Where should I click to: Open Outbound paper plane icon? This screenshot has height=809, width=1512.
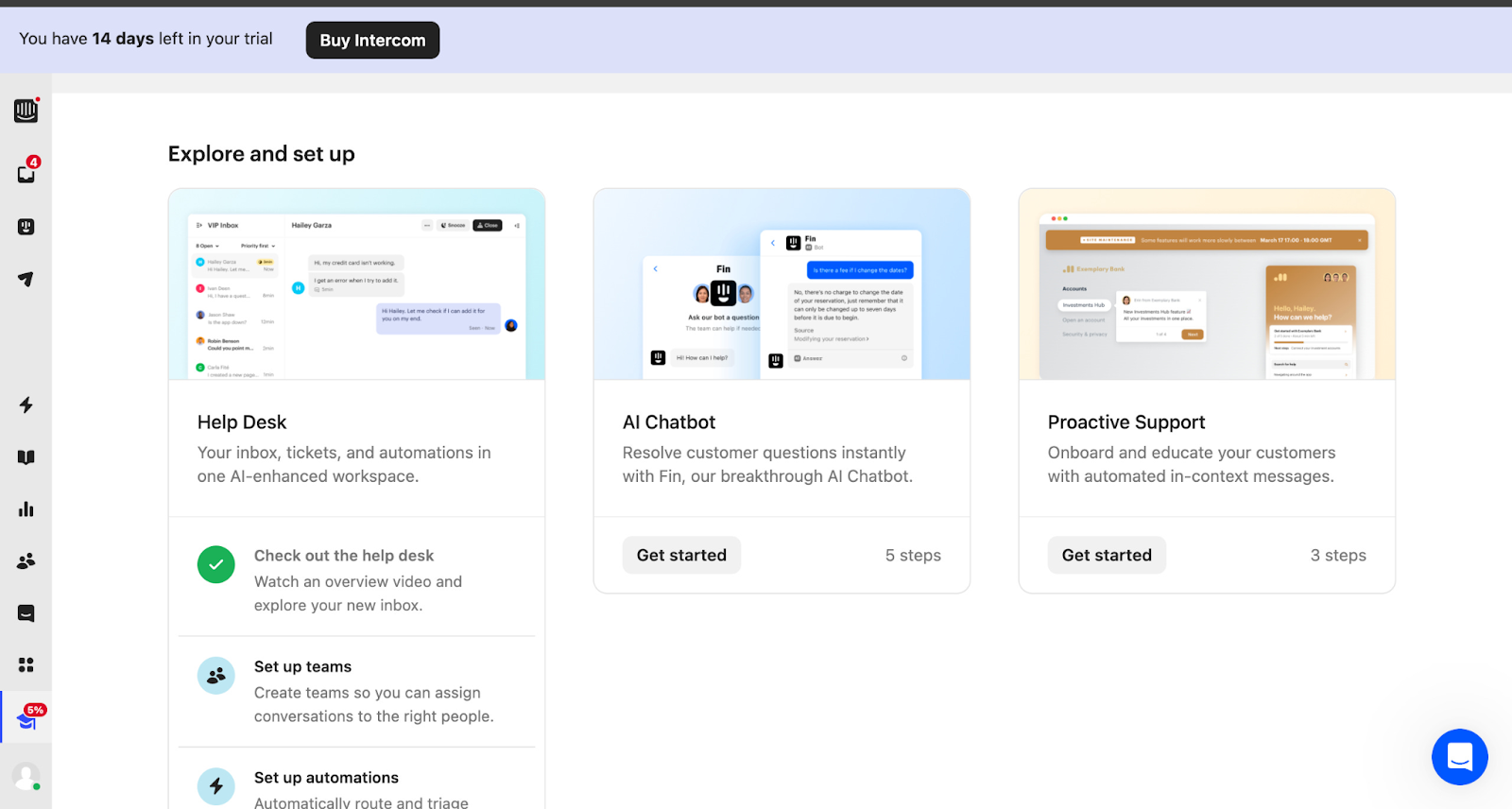(26, 279)
